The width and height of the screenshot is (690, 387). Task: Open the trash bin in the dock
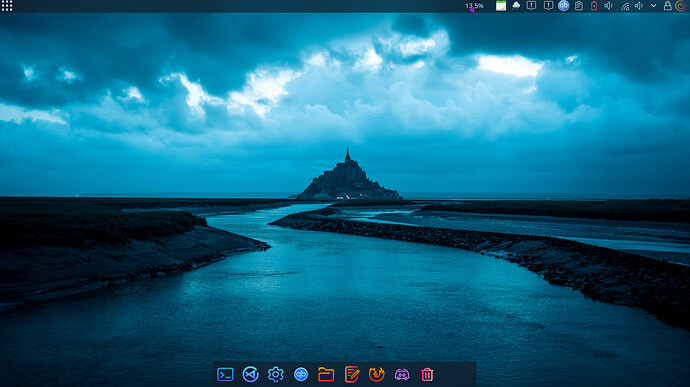pyautogui.click(x=427, y=375)
